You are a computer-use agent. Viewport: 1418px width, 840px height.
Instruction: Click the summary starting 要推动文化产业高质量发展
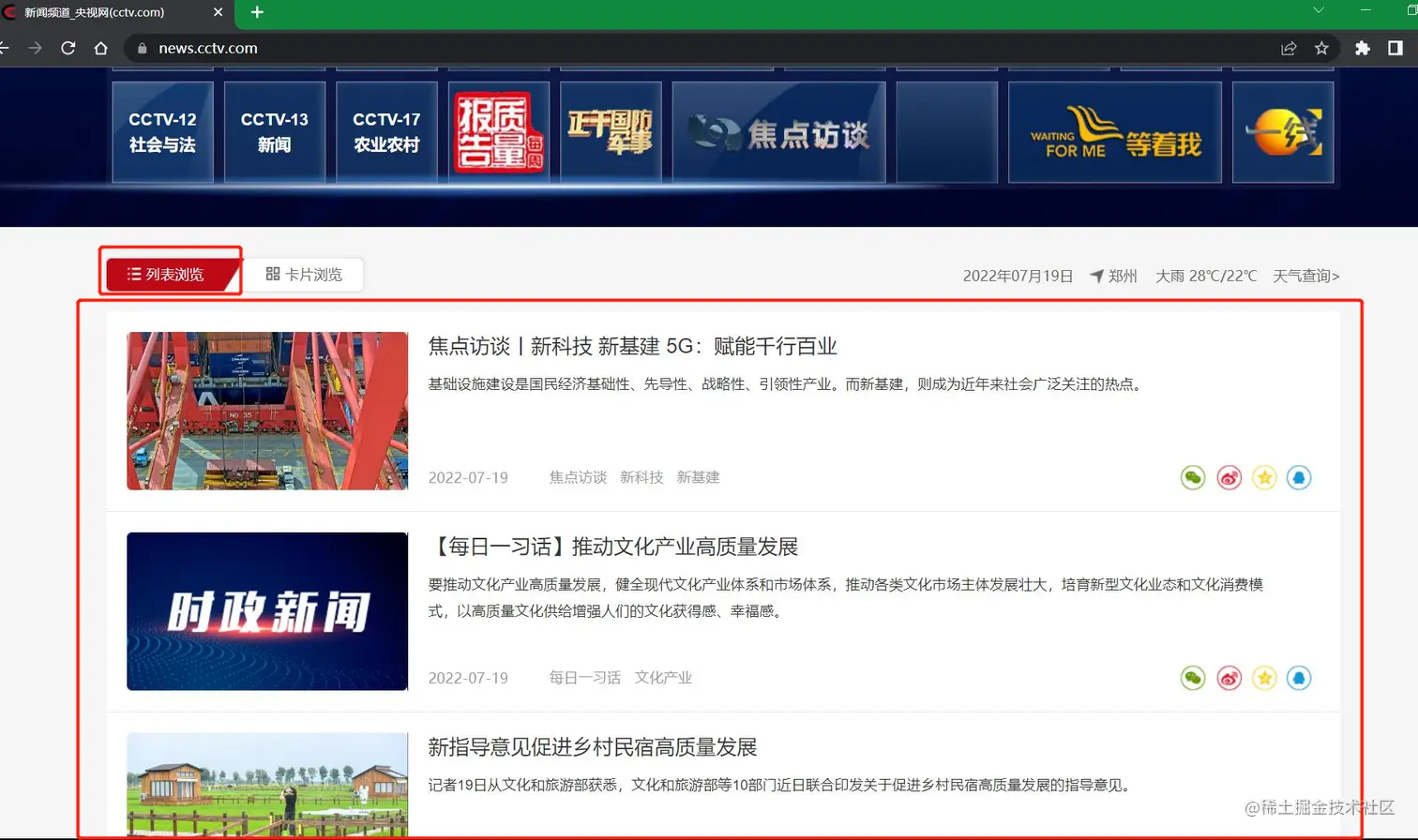click(846, 597)
